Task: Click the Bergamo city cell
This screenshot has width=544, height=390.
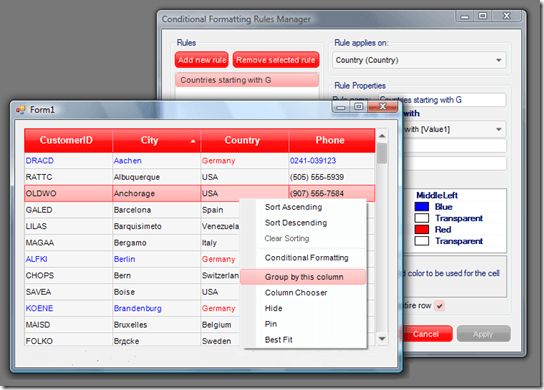Action: pyautogui.click(x=156, y=243)
